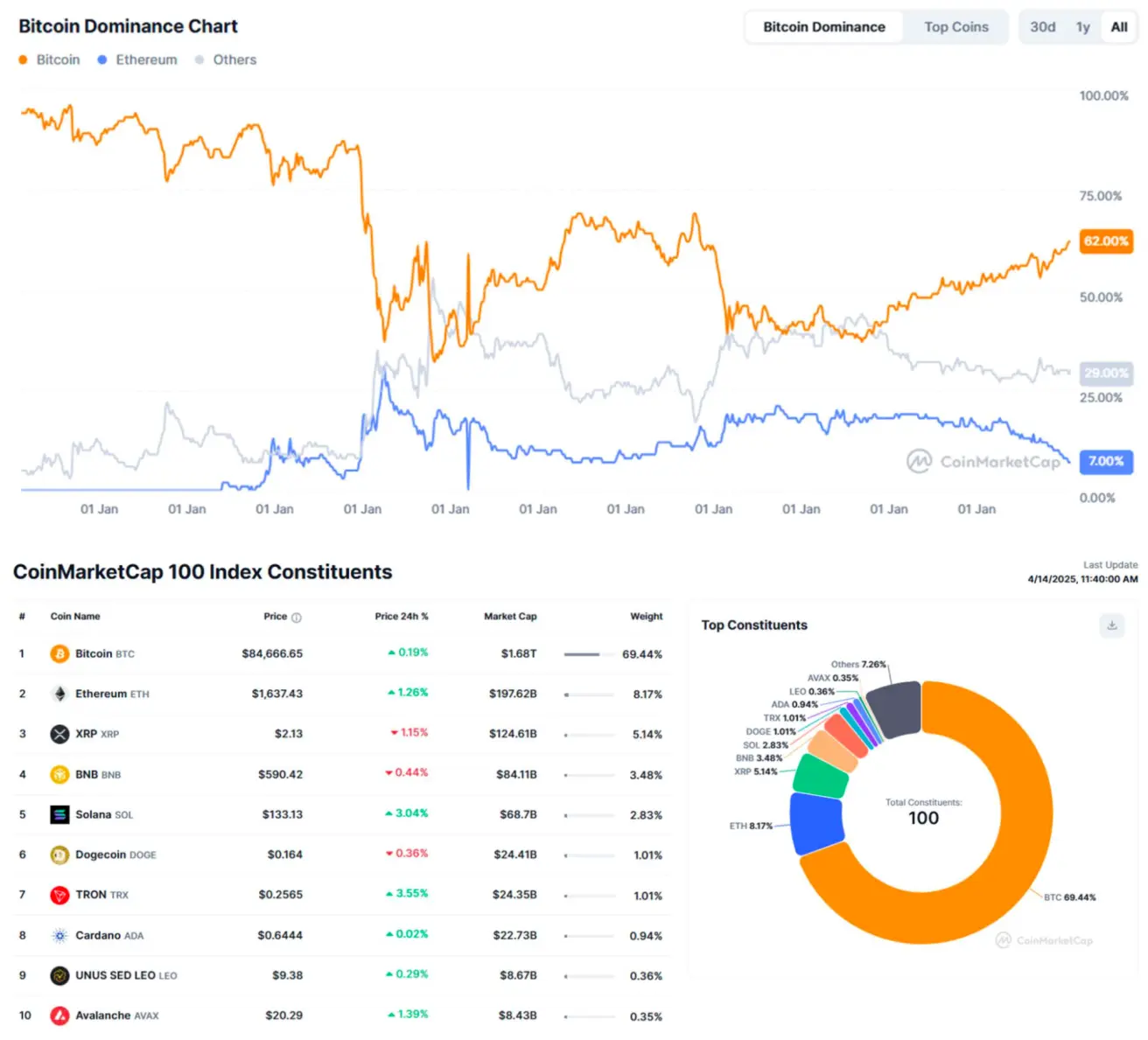The image size is (1148, 1040).
Task: Click the Dogecoin coin logo icon
Action: (x=59, y=855)
